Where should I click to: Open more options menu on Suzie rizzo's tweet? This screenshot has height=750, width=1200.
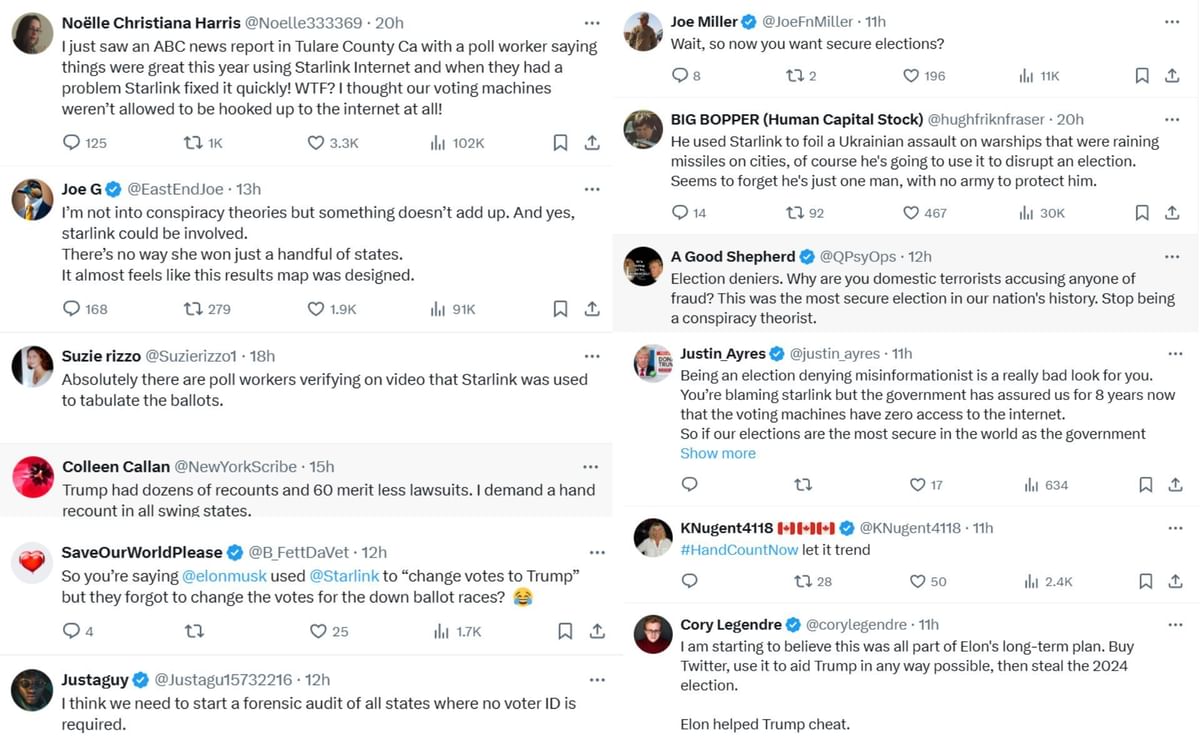pos(592,355)
